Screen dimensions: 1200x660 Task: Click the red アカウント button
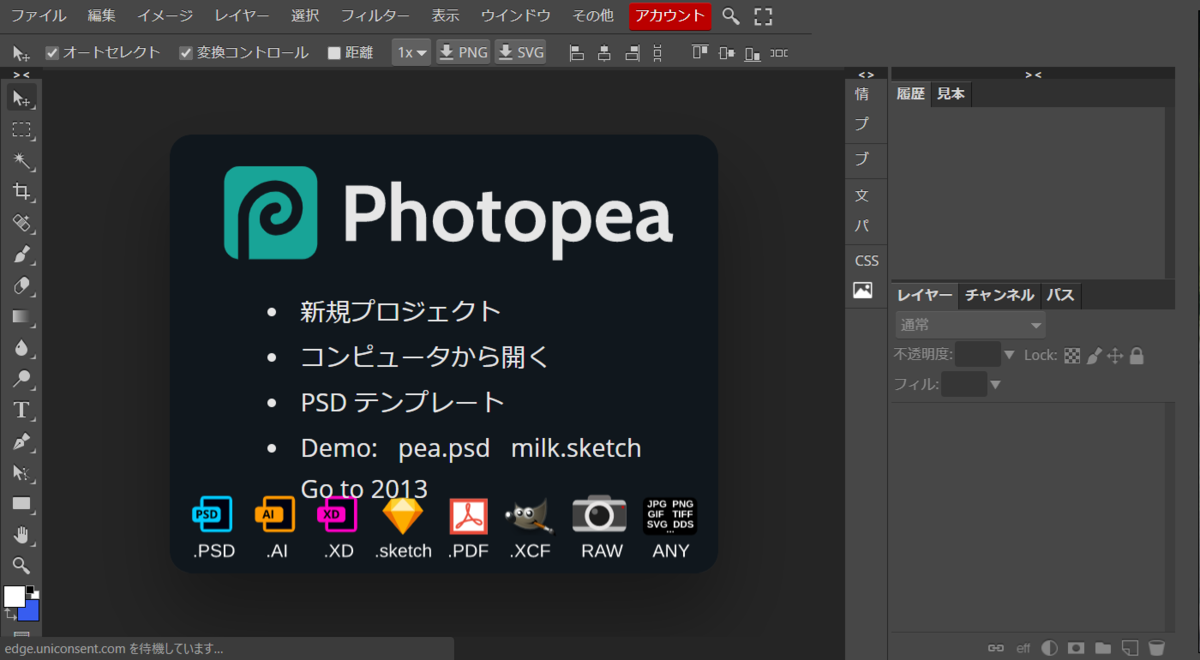670,16
